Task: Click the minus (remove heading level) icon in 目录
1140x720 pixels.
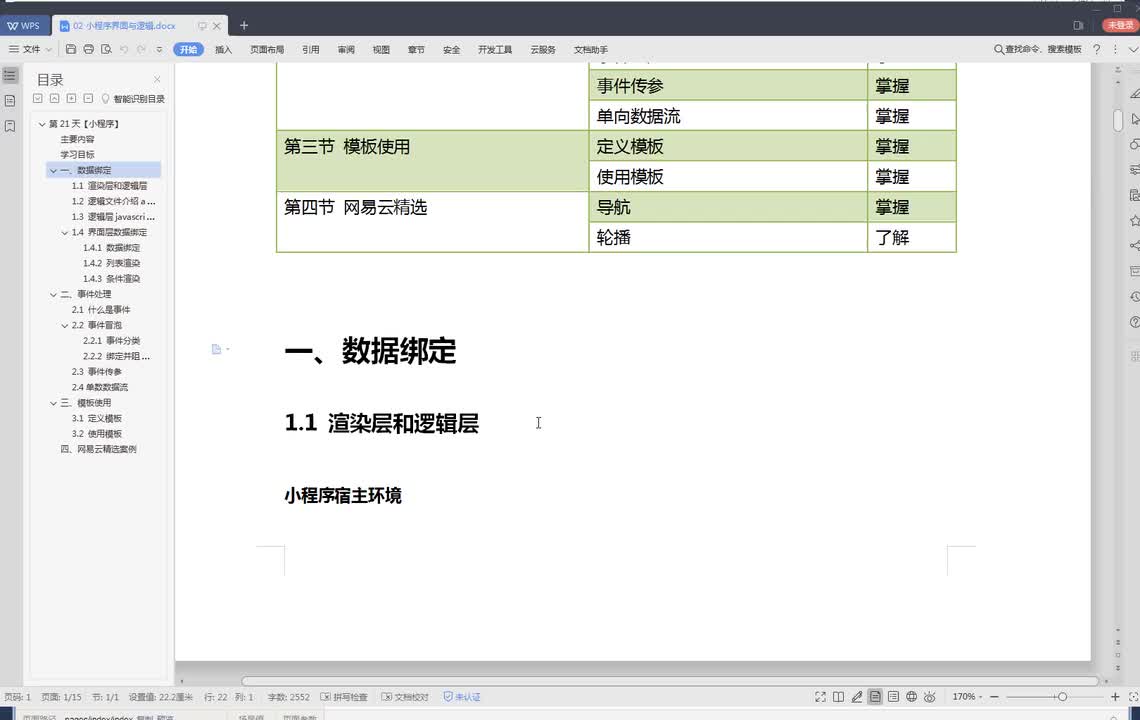Action: [x=88, y=98]
